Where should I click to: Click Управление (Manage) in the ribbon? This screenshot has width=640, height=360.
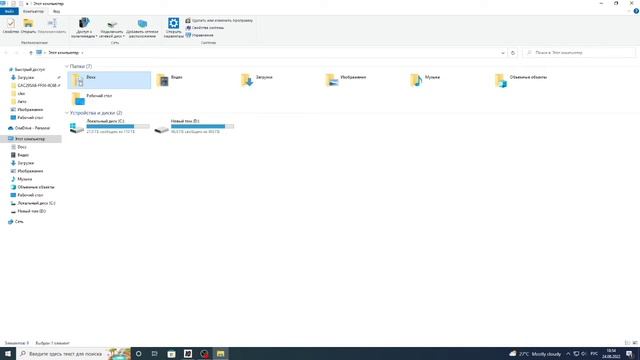click(x=199, y=35)
